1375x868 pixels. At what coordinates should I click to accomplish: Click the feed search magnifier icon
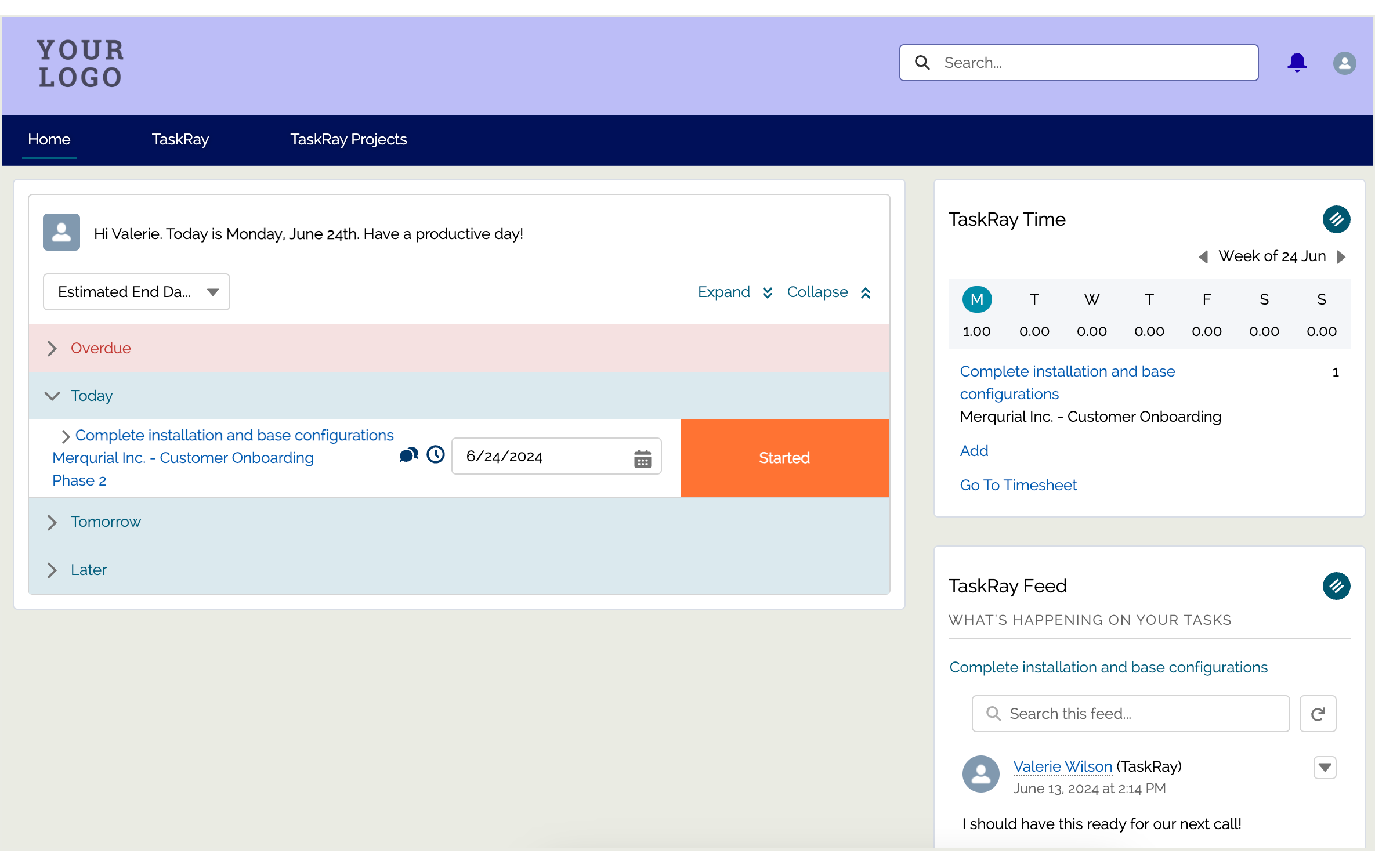click(993, 714)
